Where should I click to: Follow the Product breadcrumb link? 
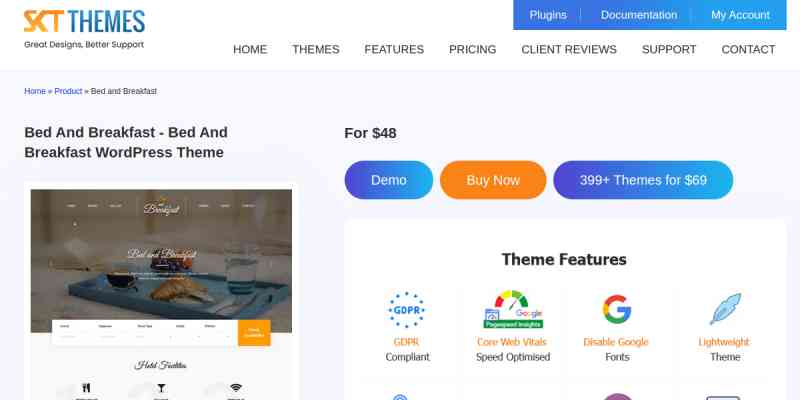click(x=68, y=91)
